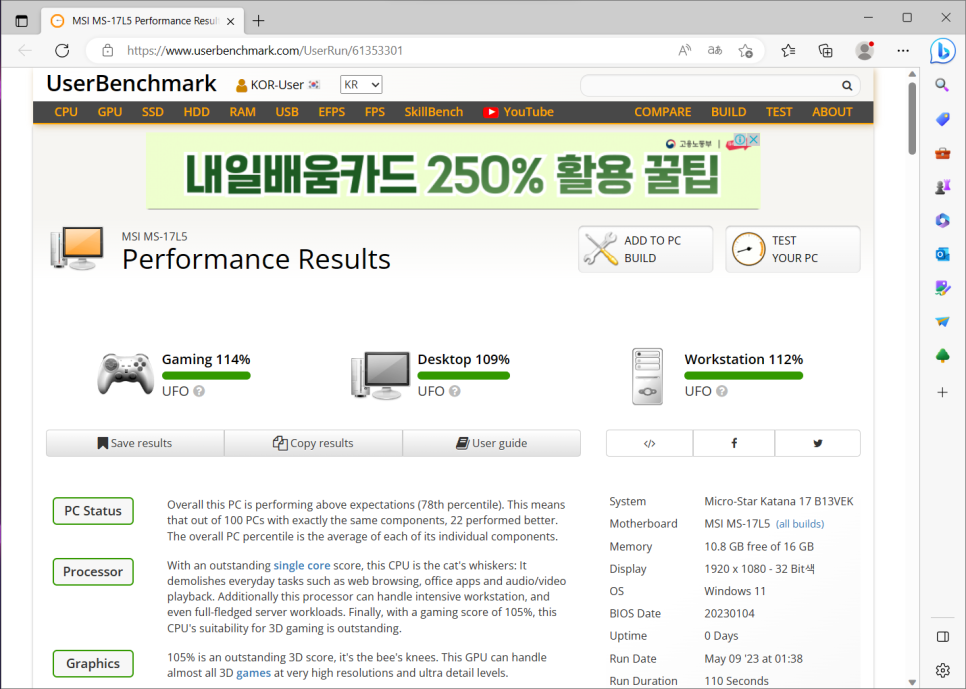Open the sidebar tools briefcase icon

tap(943, 153)
